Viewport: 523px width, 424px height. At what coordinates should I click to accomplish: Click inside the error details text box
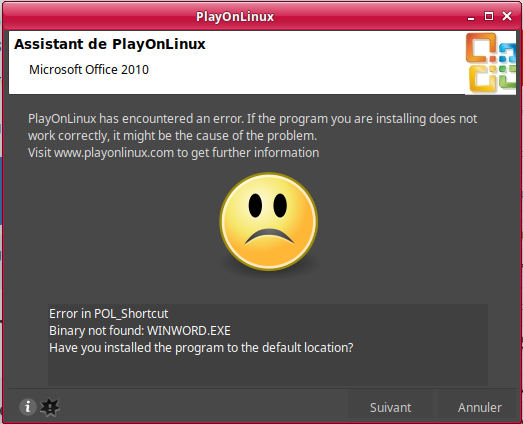(x=268, y=345)
